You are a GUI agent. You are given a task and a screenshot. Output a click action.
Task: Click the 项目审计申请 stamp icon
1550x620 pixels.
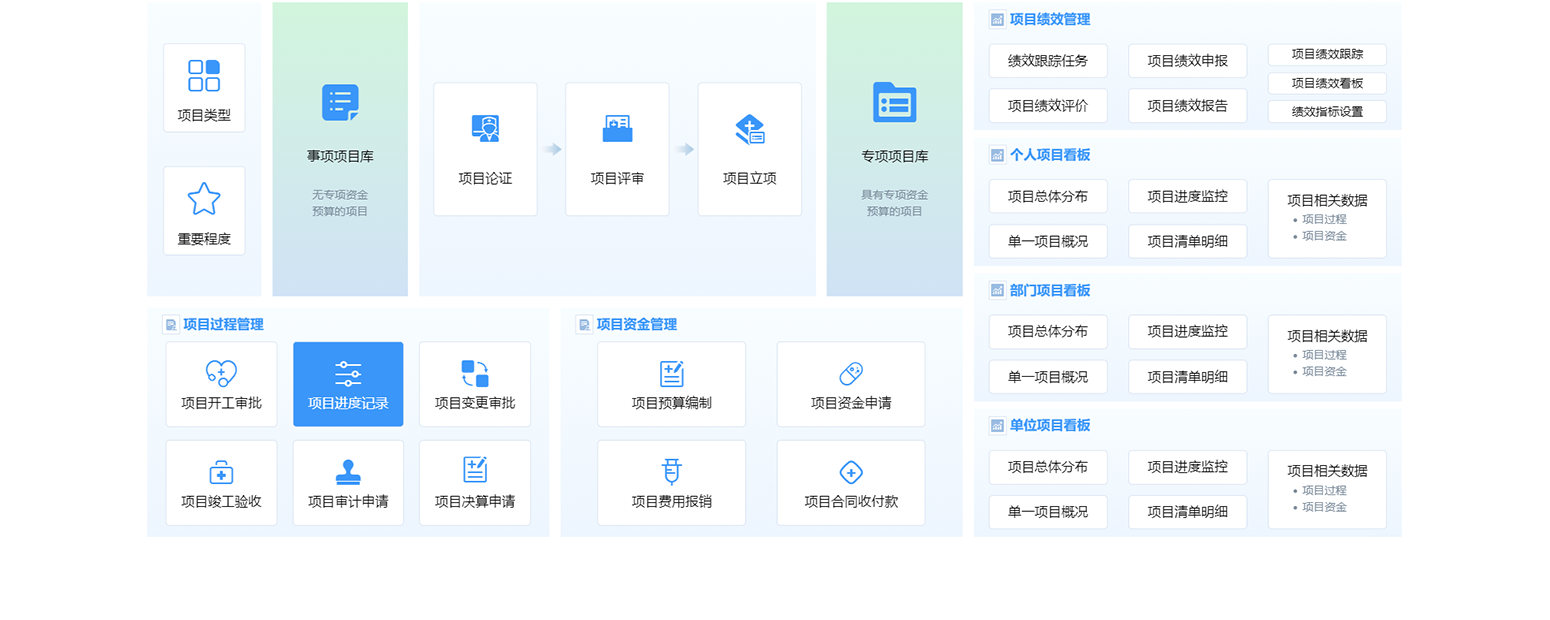coord(348,471)
